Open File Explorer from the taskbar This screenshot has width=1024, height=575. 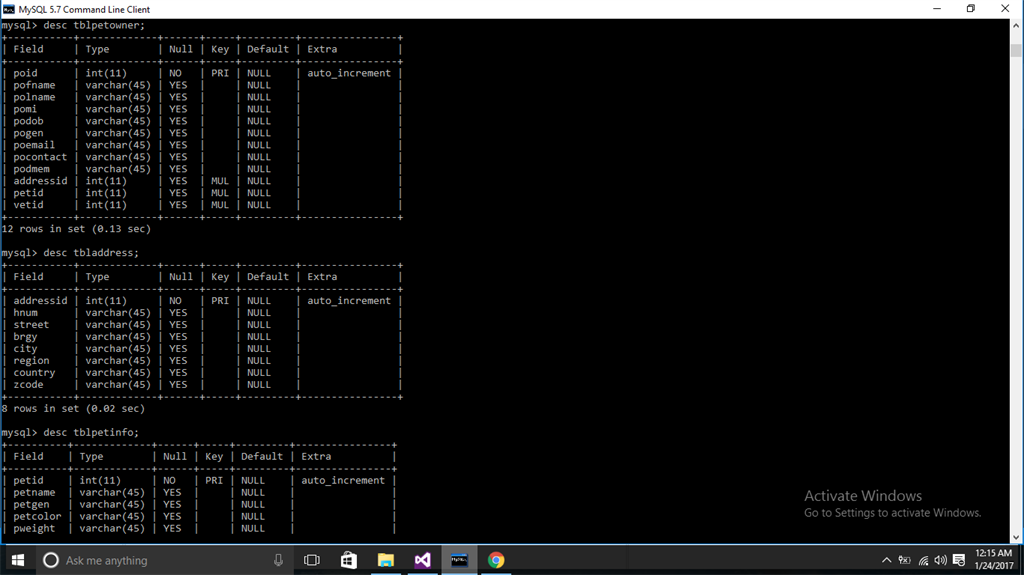(x=385, y=560)
